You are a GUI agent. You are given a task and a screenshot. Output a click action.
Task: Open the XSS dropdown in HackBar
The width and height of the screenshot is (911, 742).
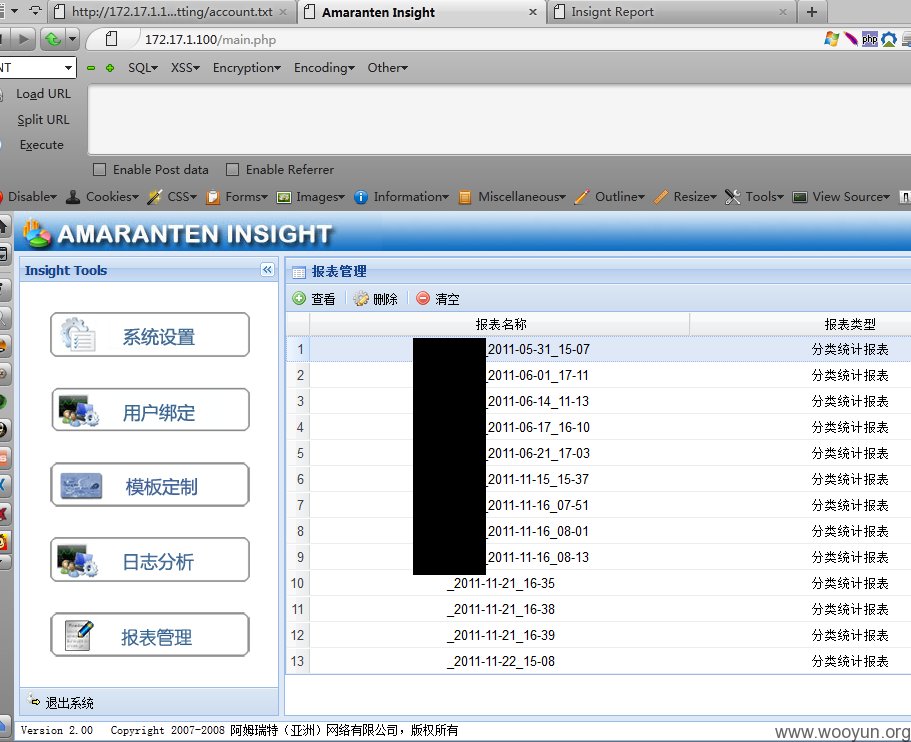[x=185, y=68]
